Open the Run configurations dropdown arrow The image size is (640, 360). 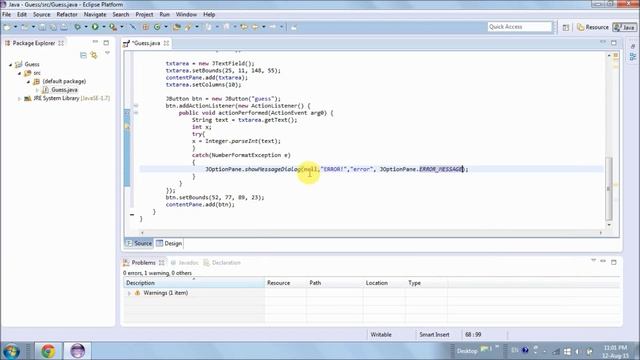coord(104,27)
